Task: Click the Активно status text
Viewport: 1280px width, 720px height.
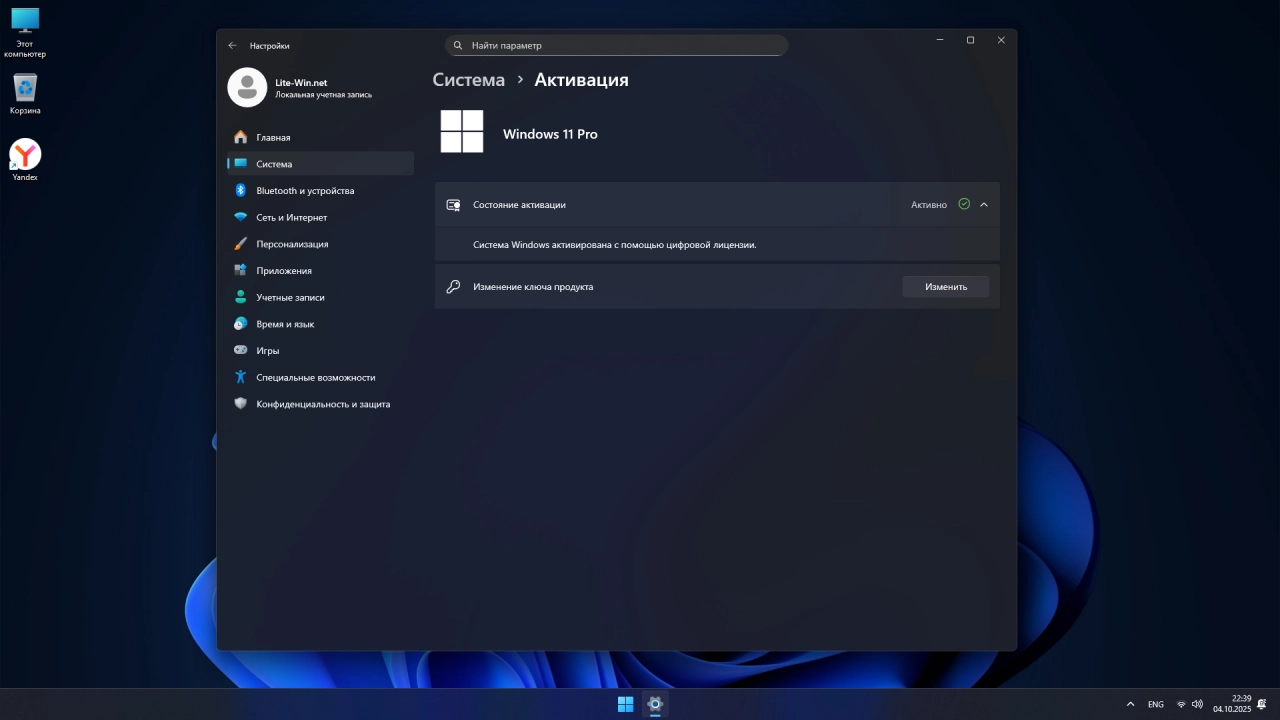Action: click(x=929, y=205)
